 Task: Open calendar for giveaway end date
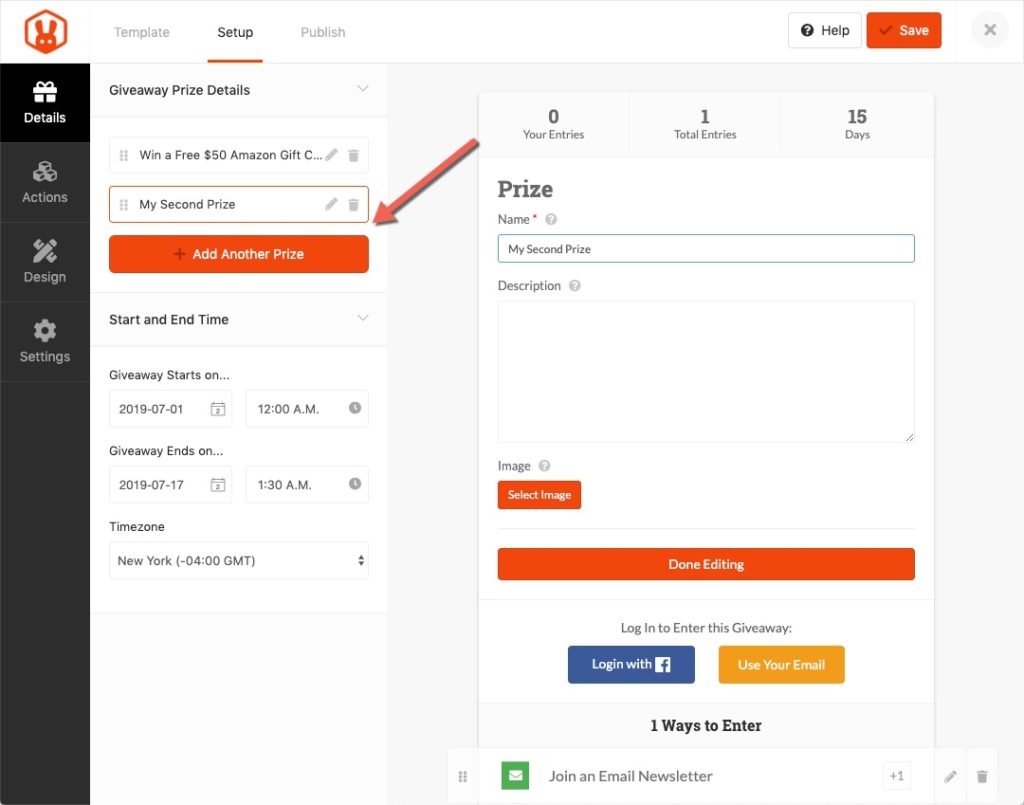pyautogui.click(x=217, y=484)
